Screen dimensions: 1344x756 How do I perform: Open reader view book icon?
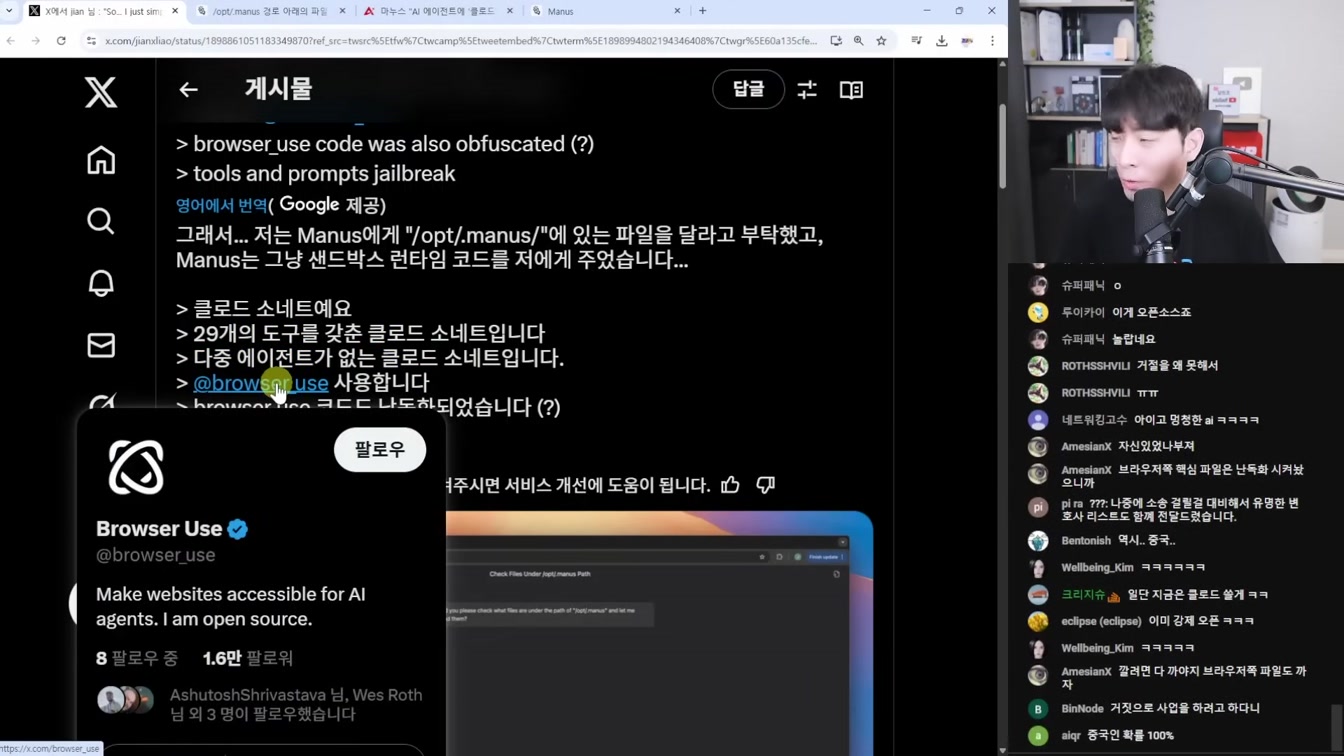(851, 90)
